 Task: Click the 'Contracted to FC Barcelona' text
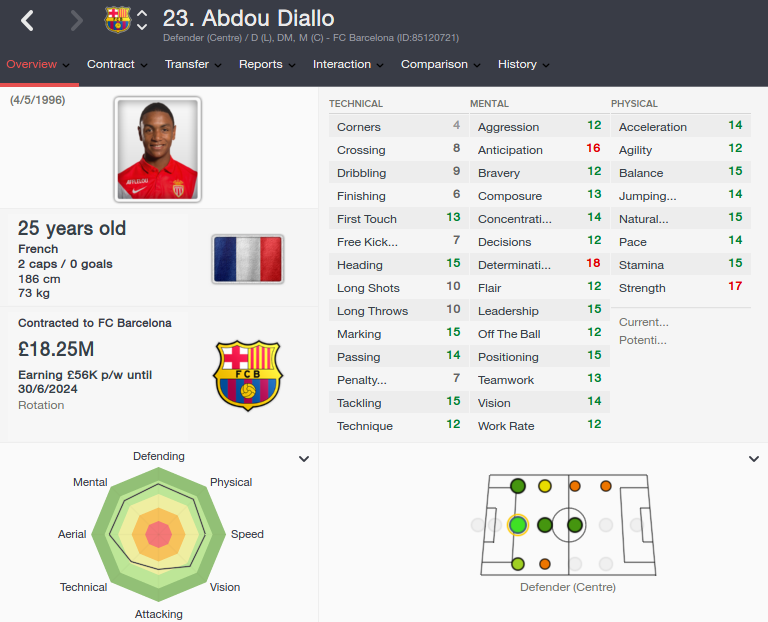[x=95, y=323]
